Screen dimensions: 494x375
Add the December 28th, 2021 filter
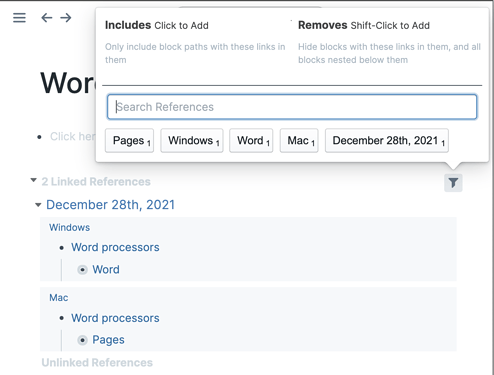tap(387, 141)
